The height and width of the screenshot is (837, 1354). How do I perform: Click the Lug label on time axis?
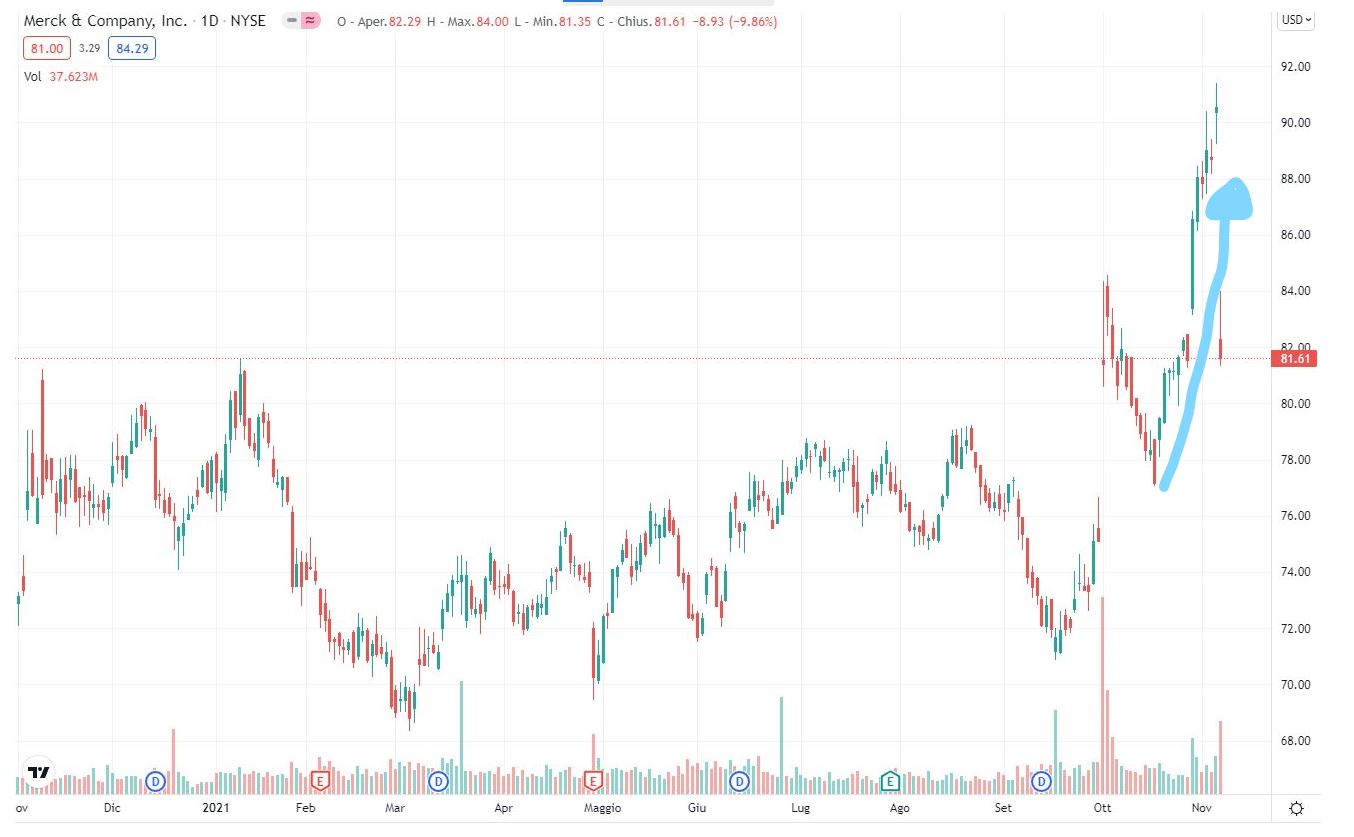click(x=800, y=808)
